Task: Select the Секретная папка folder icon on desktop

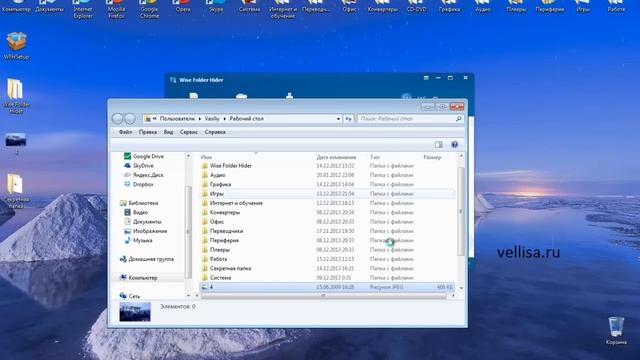Action: coord(16,191)
